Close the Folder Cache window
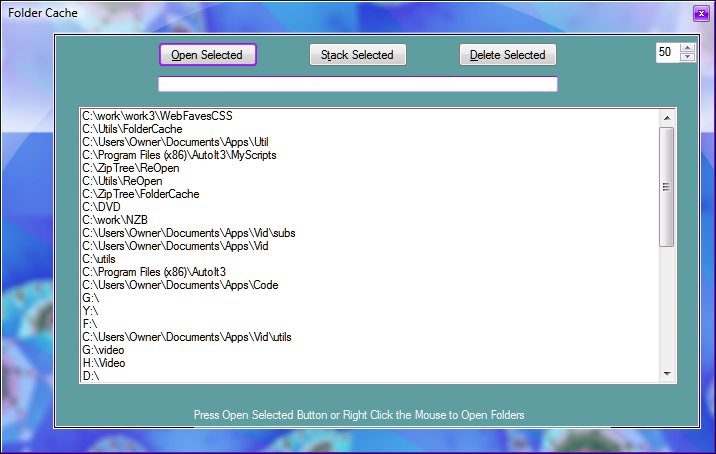Image resolution: width=716 pixels, height=454 pixels. [x=701, y=14]
